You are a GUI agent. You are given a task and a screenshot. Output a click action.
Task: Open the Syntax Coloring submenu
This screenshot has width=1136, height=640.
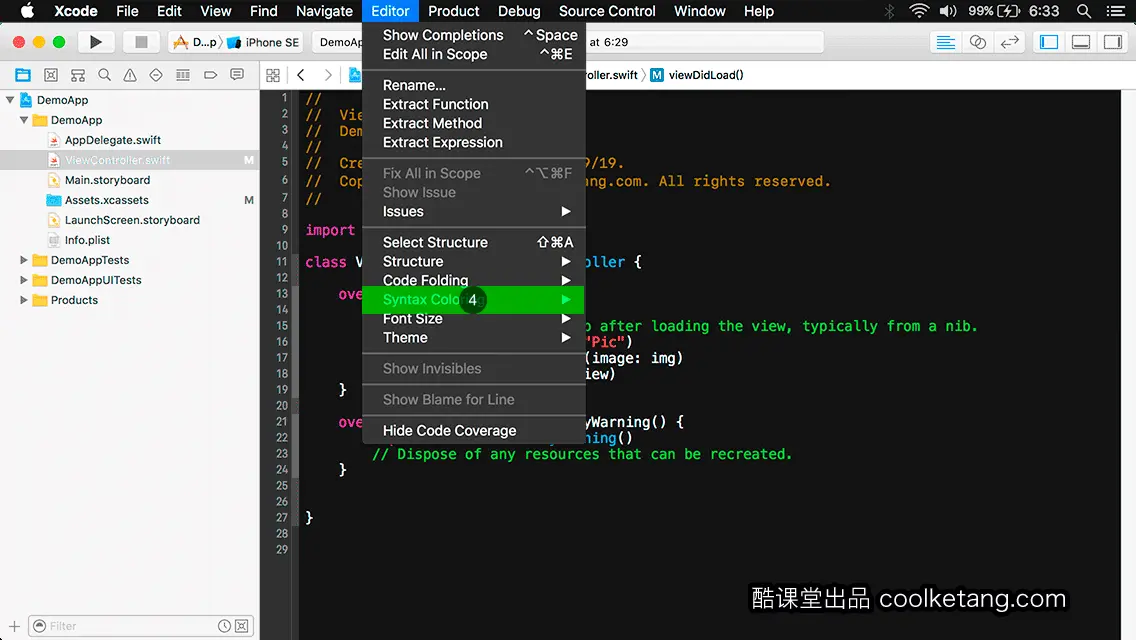coord(473,299)
